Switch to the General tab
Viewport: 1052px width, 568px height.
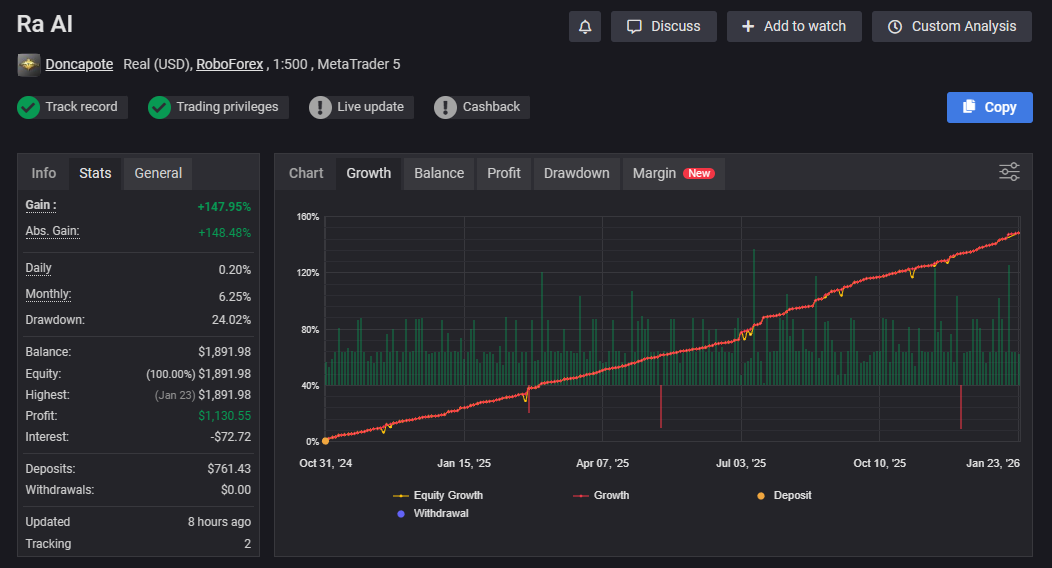pos(158,173)
